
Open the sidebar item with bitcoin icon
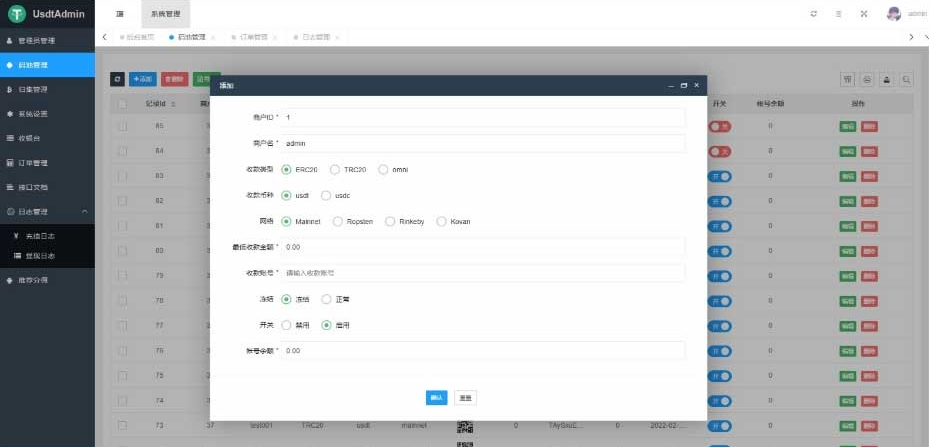(47, 90)
